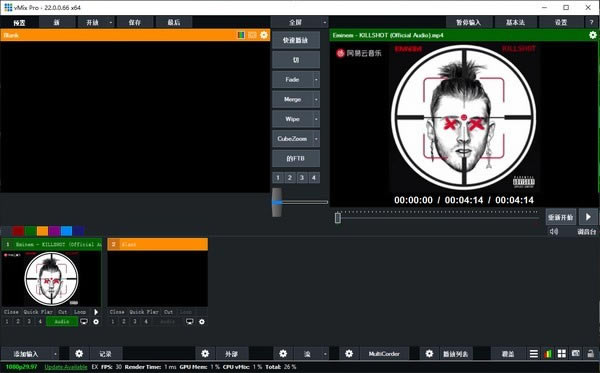Image resolution: width=600 pixels, height=373 pixels.
Task: Open the 基本法 menu item
Action: 515,22
